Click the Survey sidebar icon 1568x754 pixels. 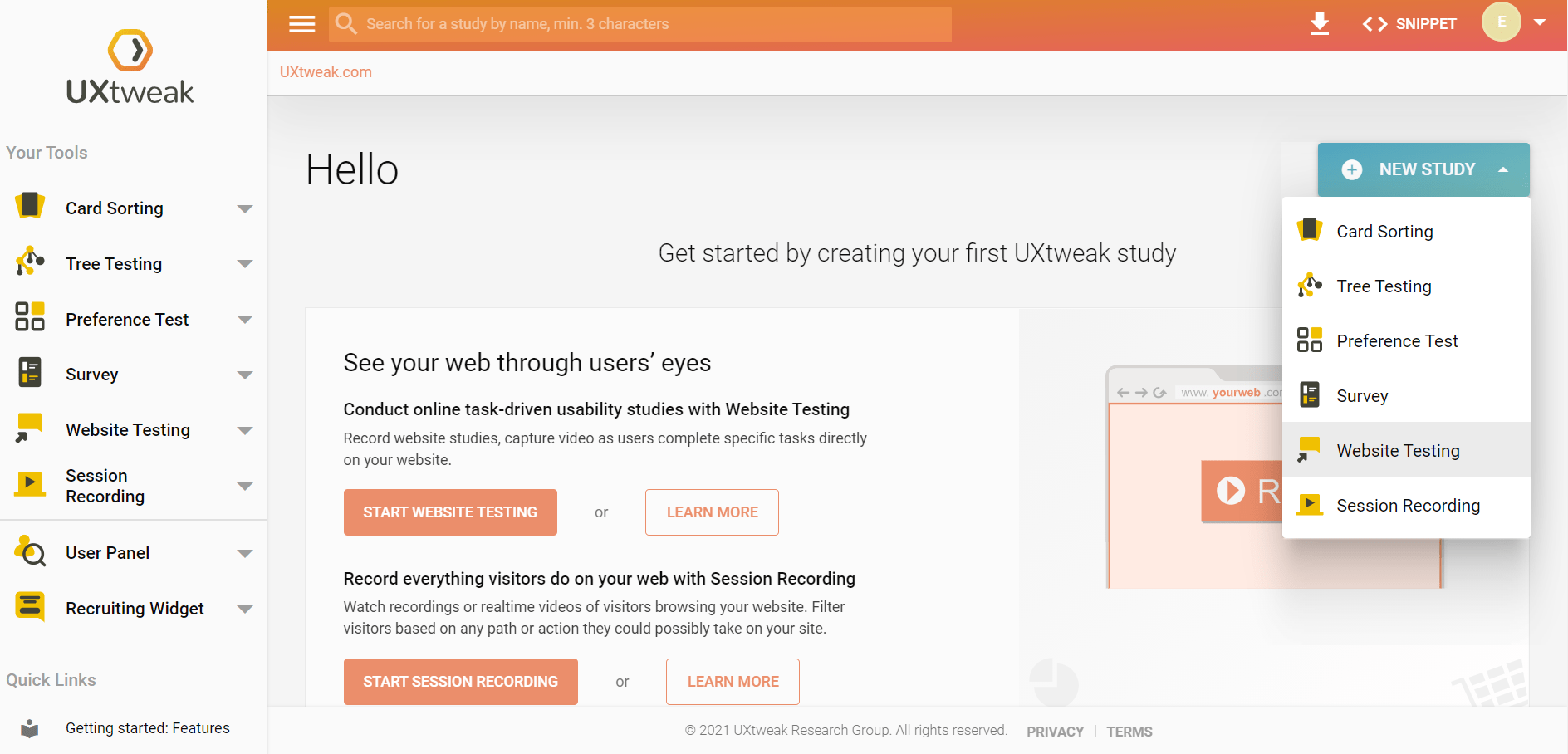coord(30,372)
